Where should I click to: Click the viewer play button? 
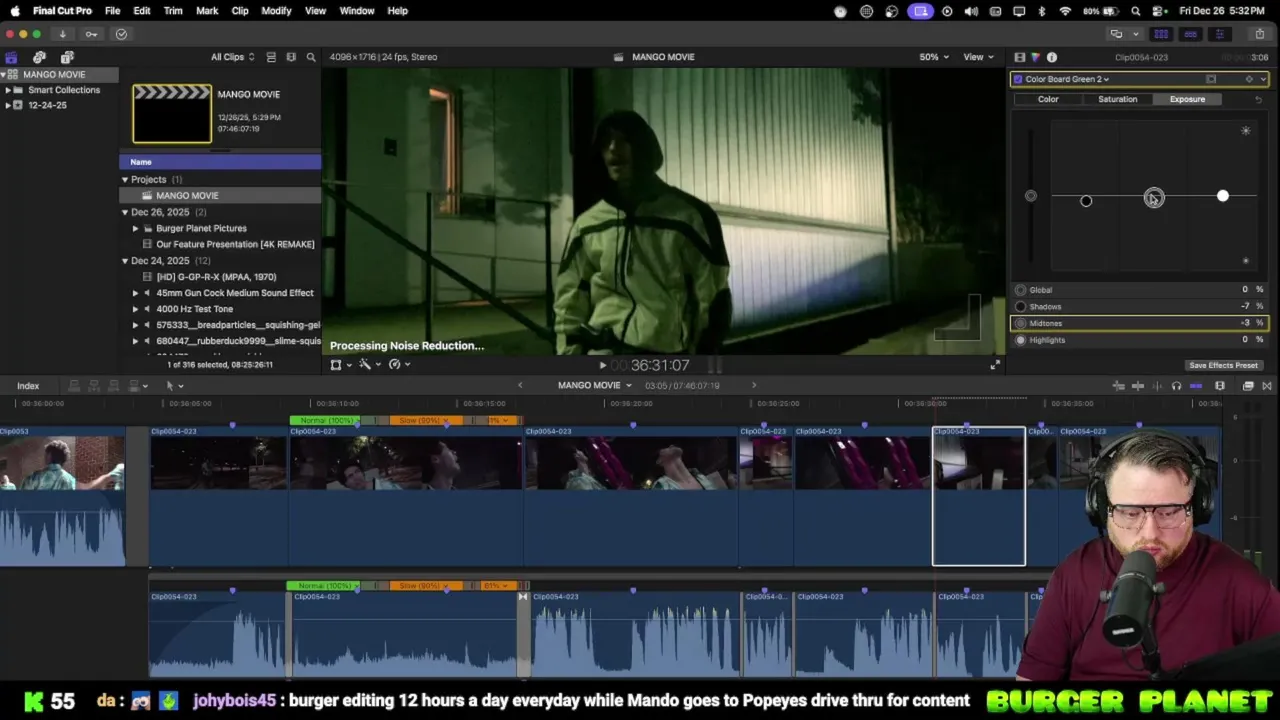602,366
